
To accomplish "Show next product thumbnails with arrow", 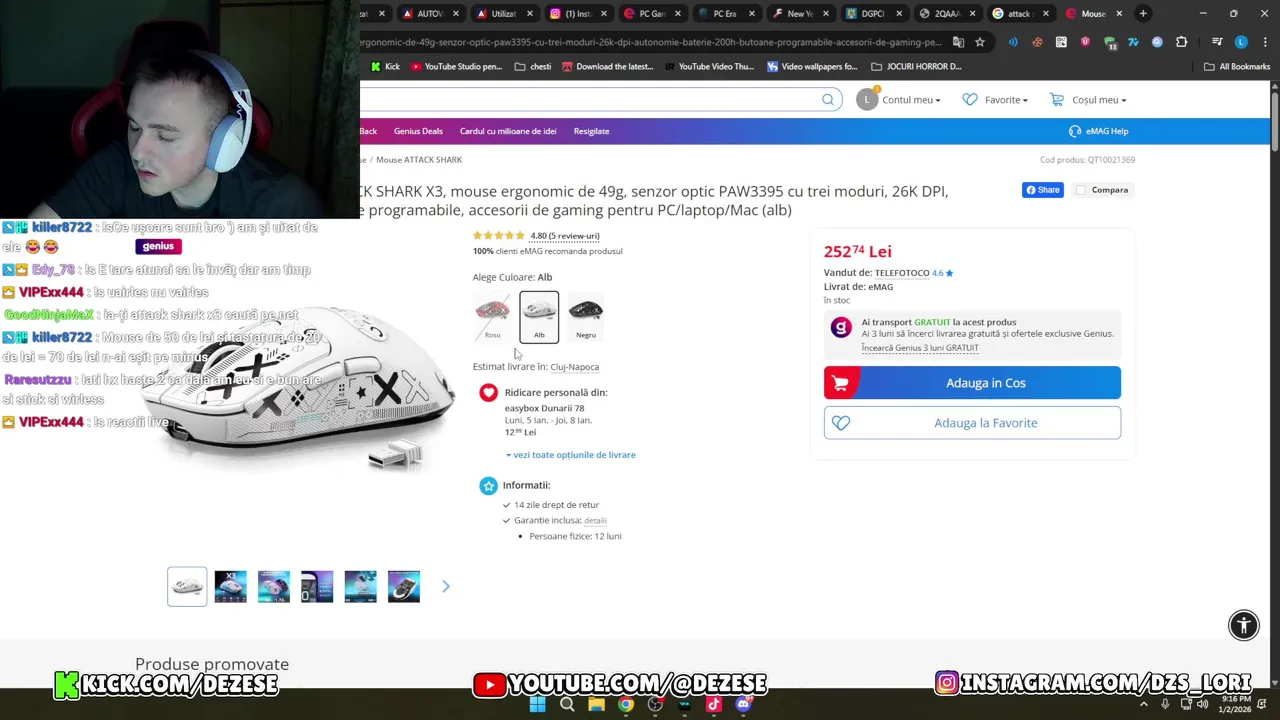I will [x=446, y=586].
